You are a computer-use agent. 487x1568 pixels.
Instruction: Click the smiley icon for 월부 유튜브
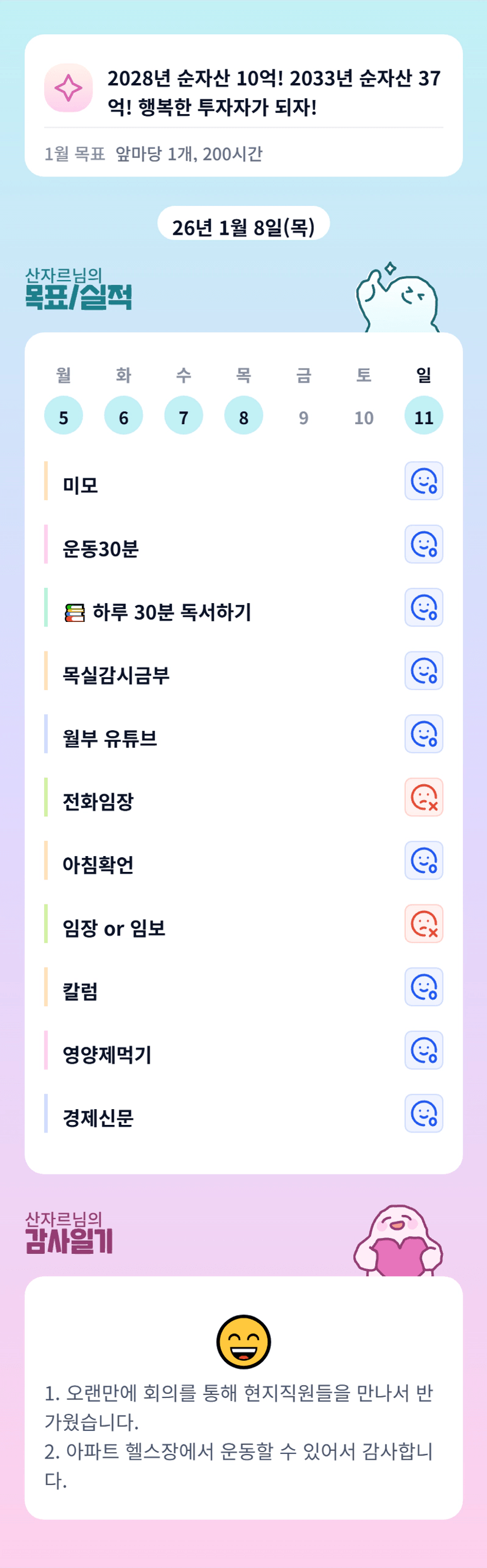tap(423, 734)
